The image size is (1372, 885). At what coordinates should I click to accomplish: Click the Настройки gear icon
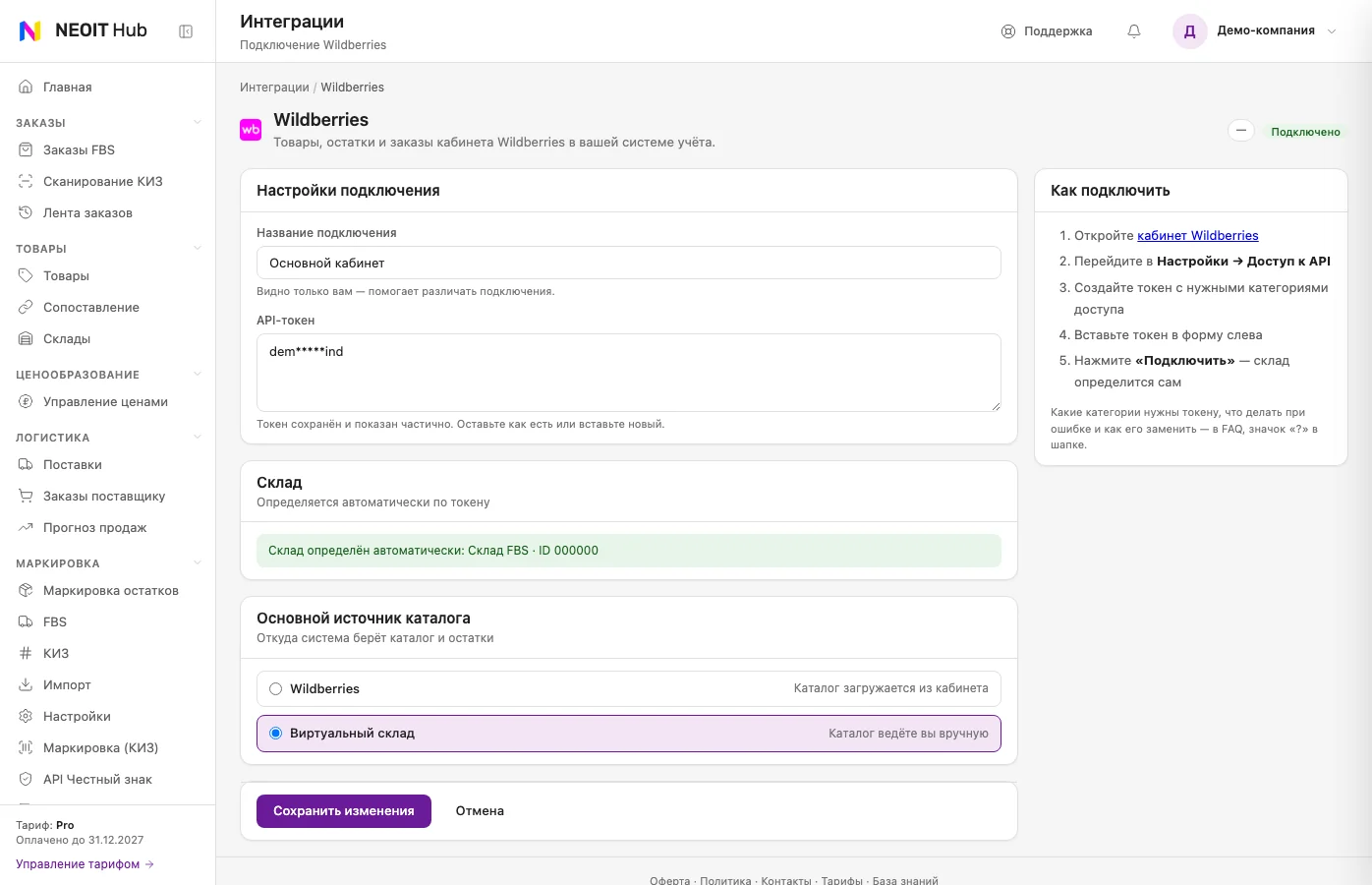coord(26,717)
